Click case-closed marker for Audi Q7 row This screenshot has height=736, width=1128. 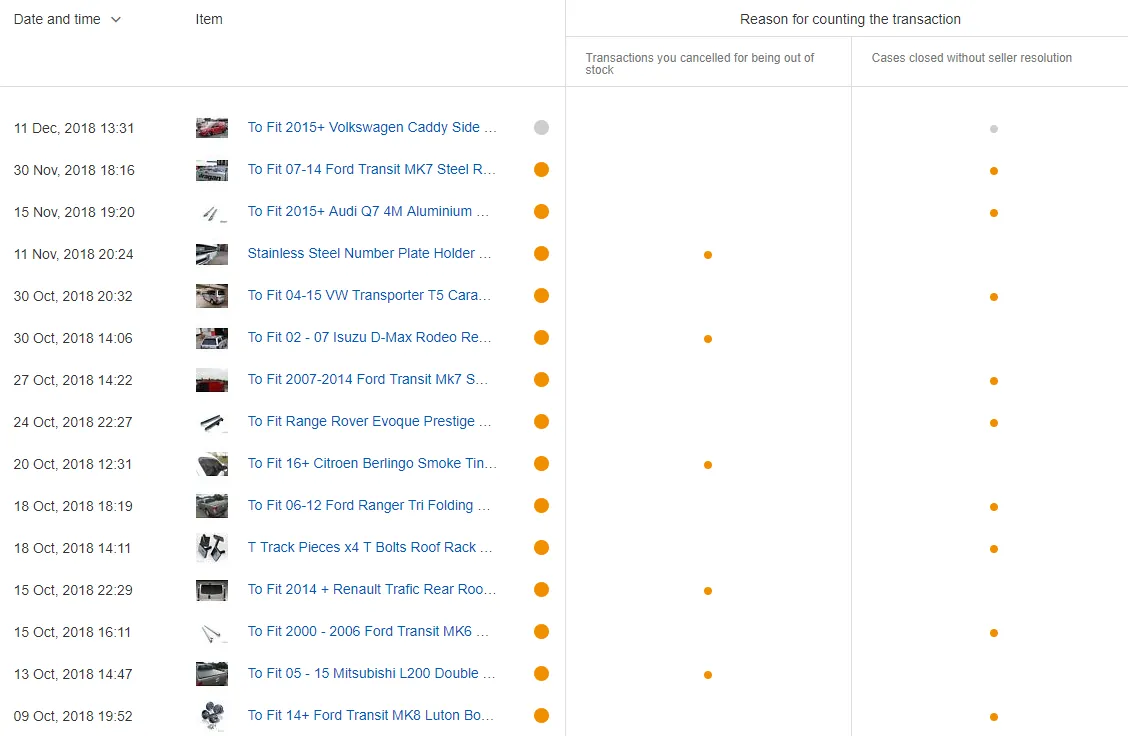click(x=993, y=213)
